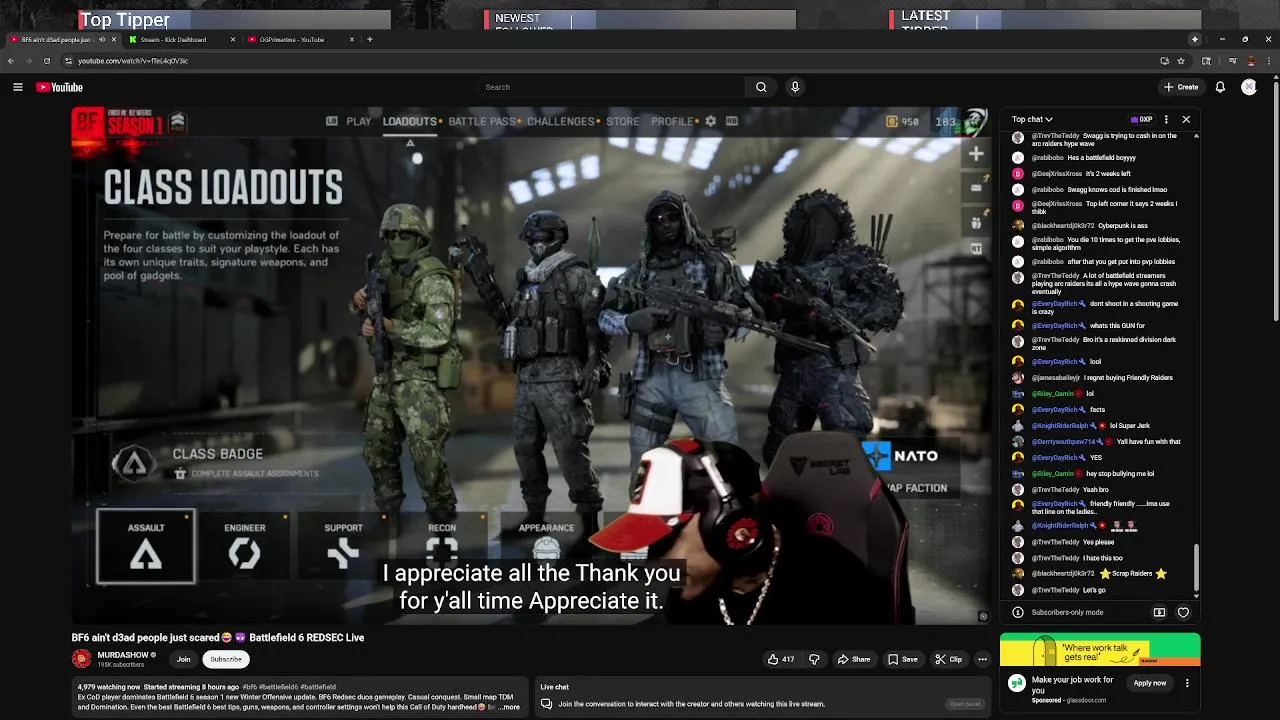The height and width of the screenshot is (720, 1280).
Task: Open the live chat three-dot options
Action: click(x=1166, y=119)
